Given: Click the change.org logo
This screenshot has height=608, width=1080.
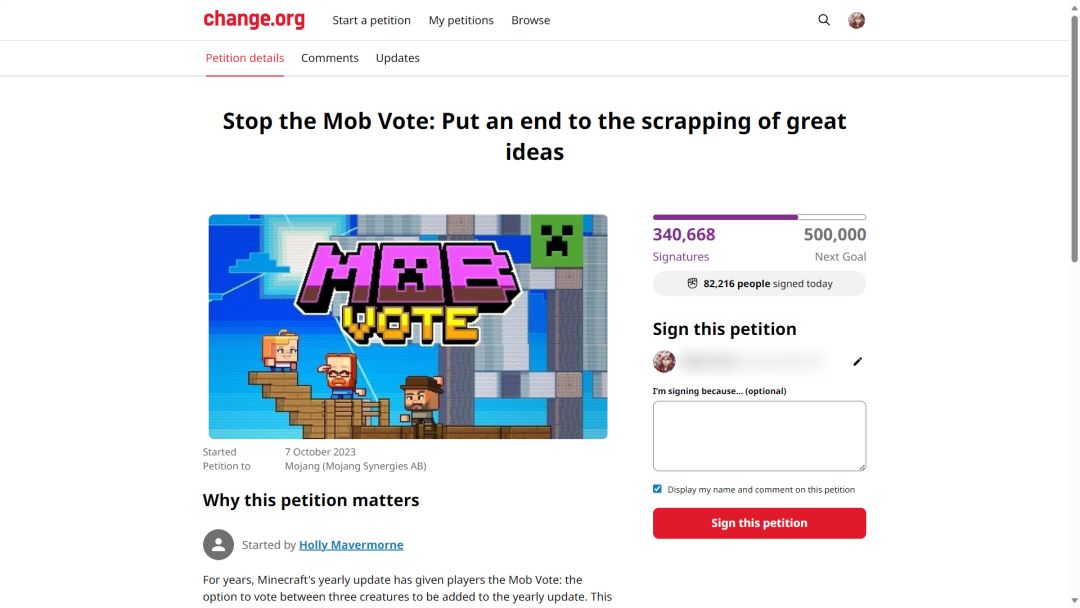Looking at the screenshot, I should coord(254,19).
